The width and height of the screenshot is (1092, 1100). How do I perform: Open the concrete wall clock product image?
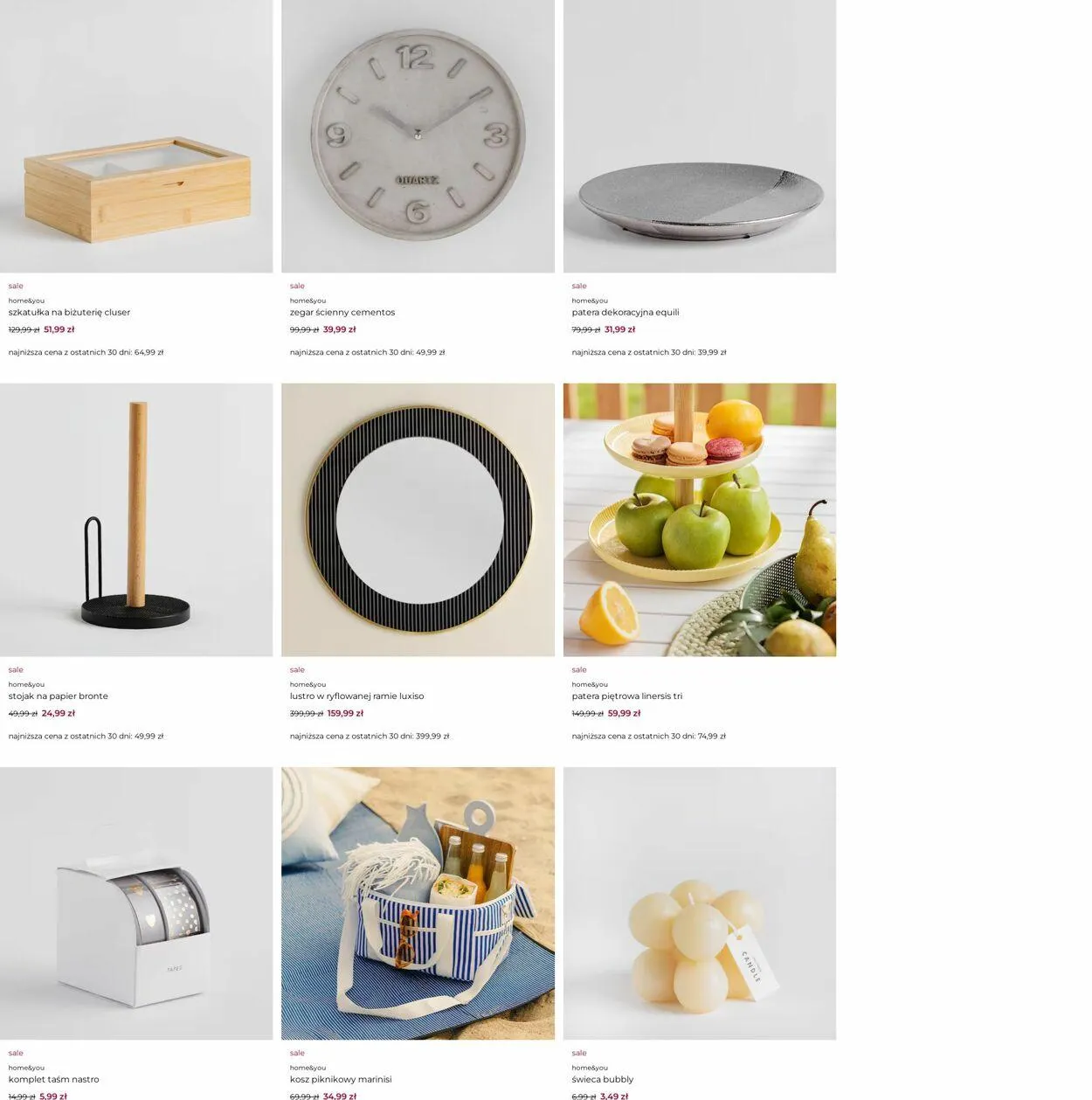click(418, 136)
